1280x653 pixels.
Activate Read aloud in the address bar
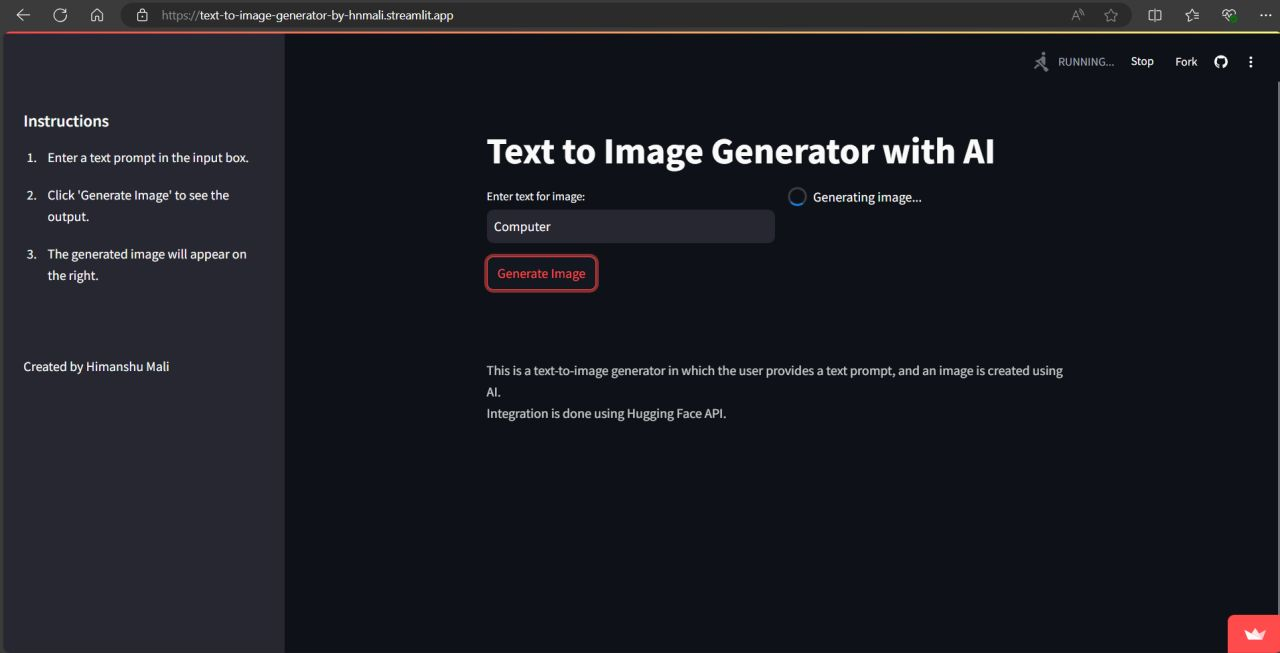[x=1076, y=15]
